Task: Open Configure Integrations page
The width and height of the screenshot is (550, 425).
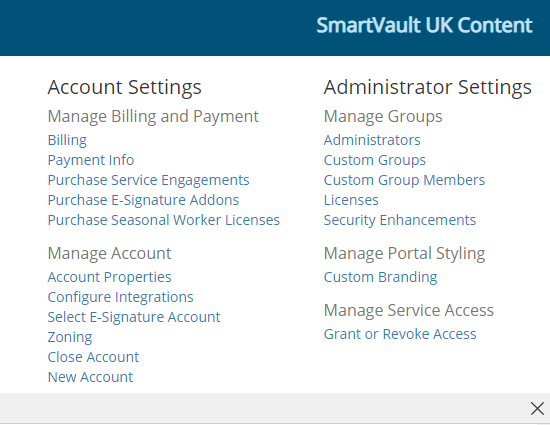Action: 120,297
